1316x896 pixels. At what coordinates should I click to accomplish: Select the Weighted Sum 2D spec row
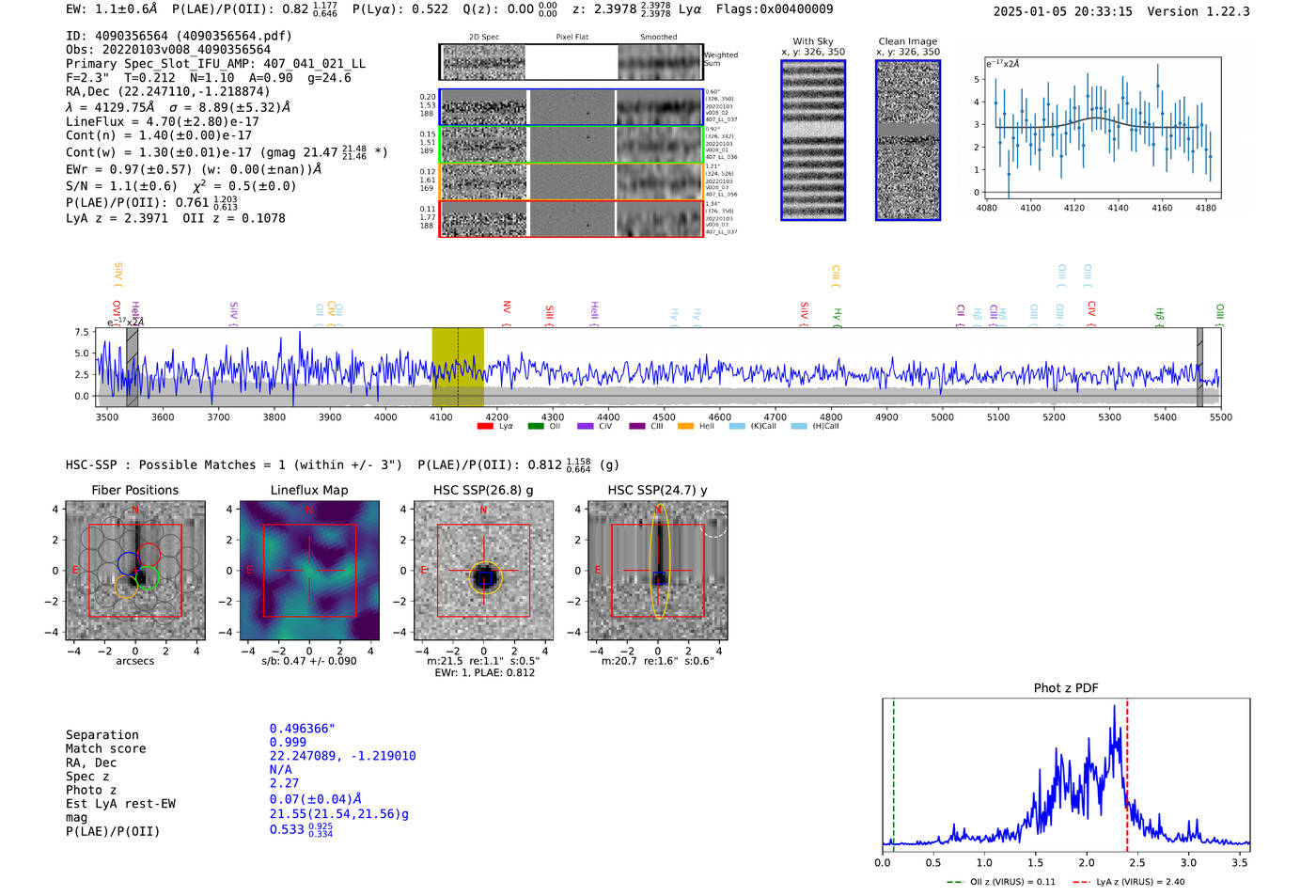571,62
